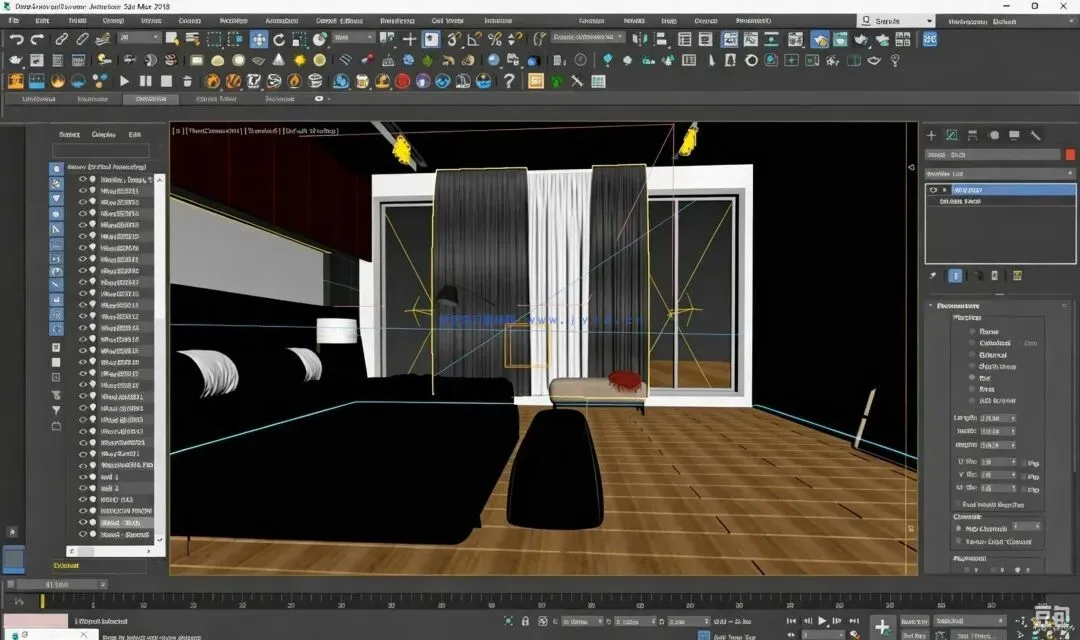Open the viewport [+] general menu
Image resolution: width=1080 pixels, height=640 pixels.
178,131
